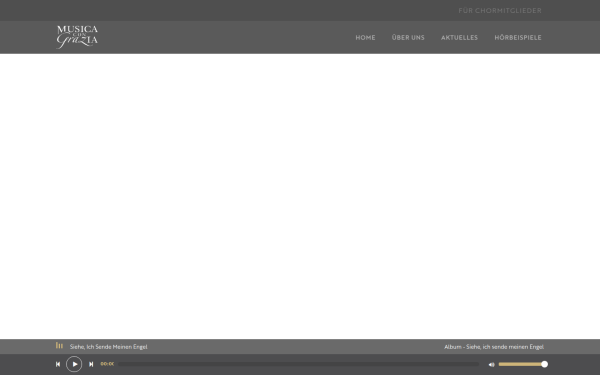This screenshot has height=375, width=600.
Task: Open the Über Uns menu item
Action: pyautogui.click(x=408, y=38)
